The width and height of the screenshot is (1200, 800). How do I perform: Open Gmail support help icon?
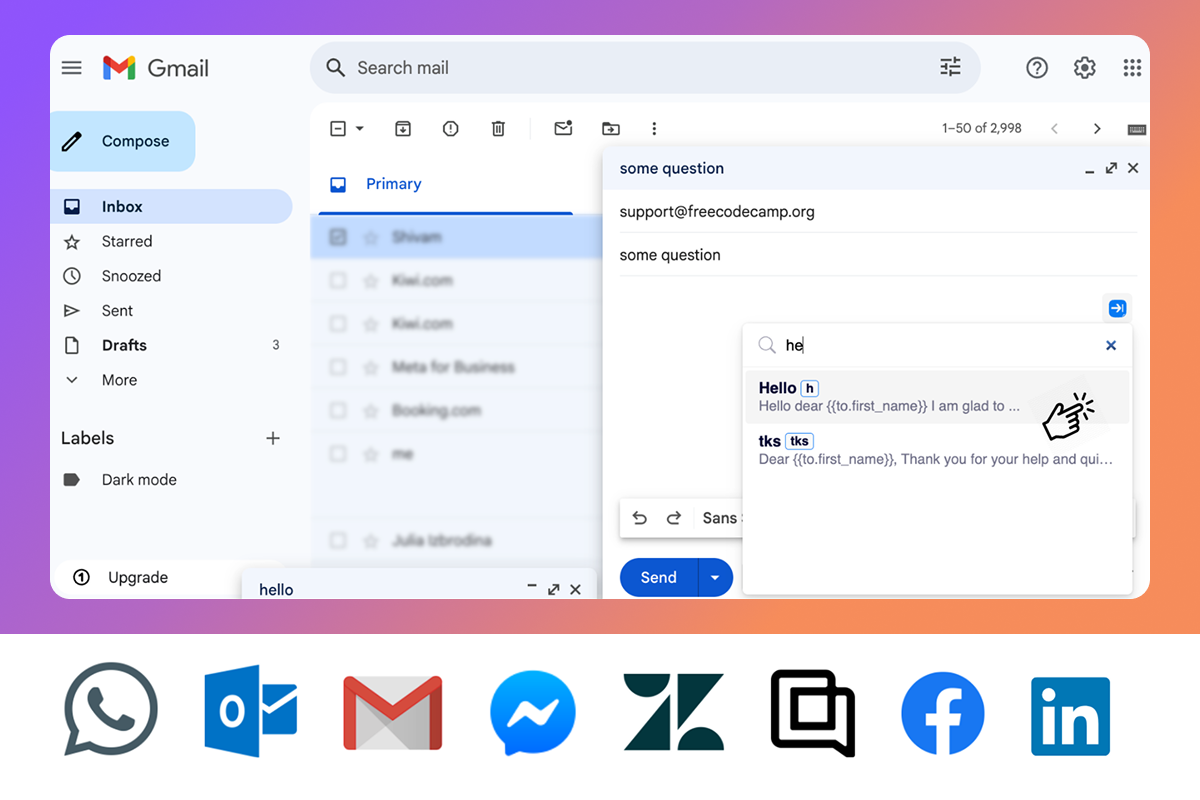coord(1037,68)
